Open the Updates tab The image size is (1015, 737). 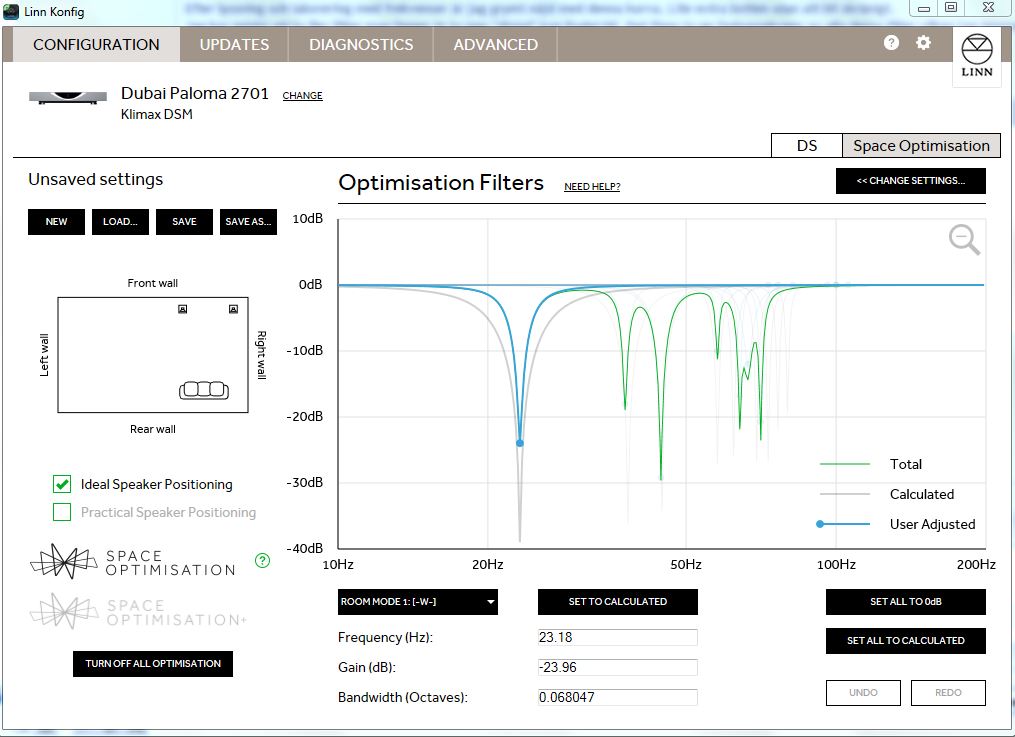point(234,44)
